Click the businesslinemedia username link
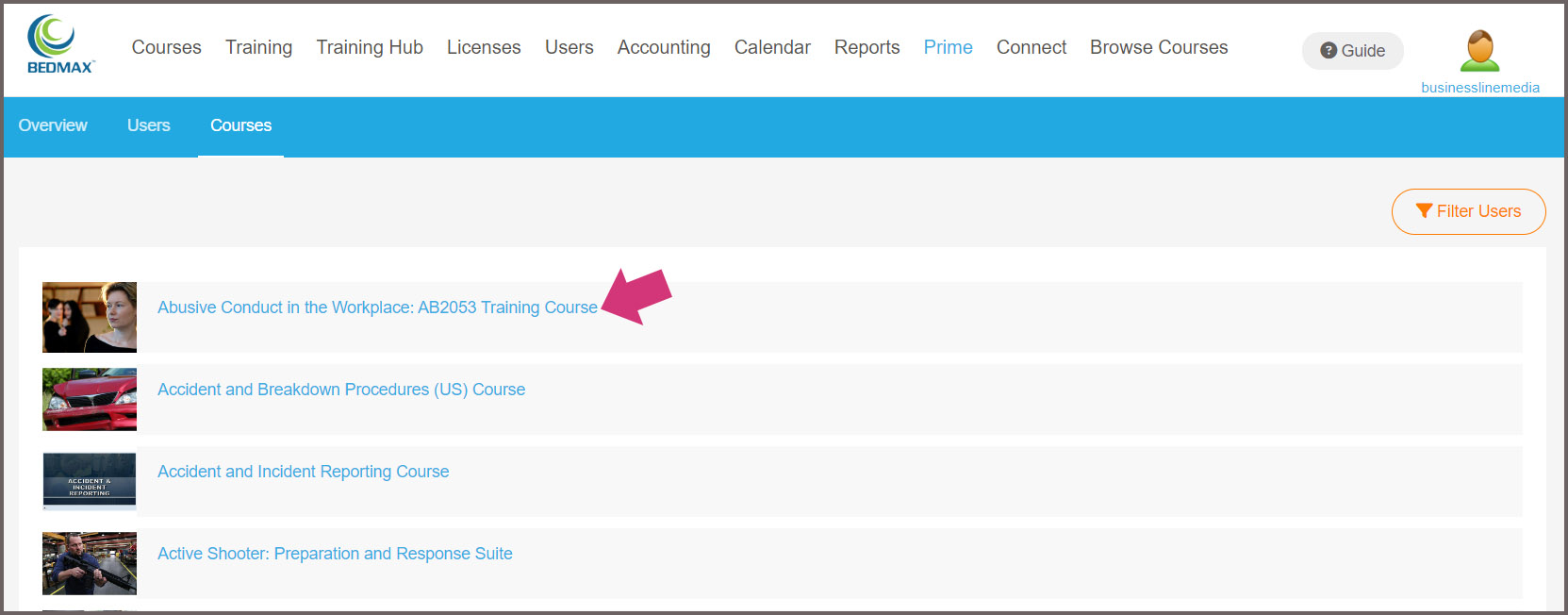Viewport: 1568px width, 615px height. pos(1480,88)
